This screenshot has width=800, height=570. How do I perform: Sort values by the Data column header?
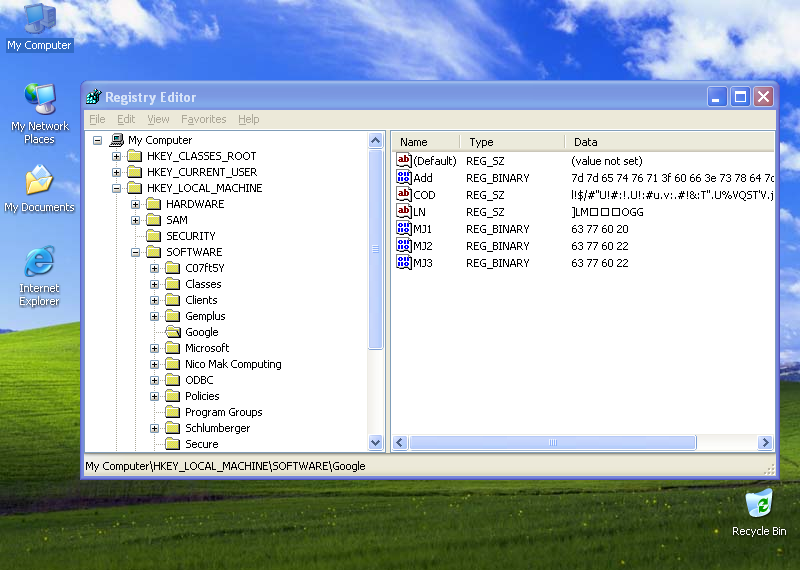669,142
